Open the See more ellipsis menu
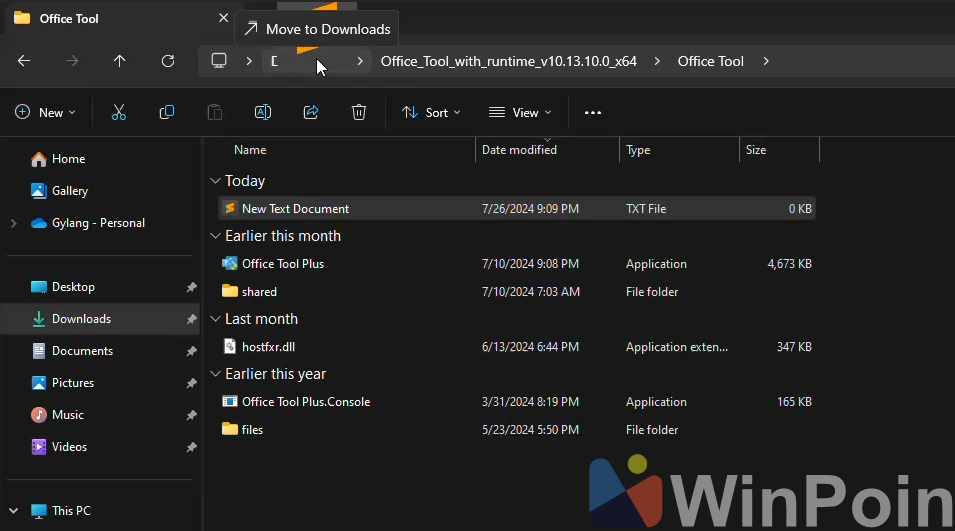Screen dimensions: 955x531 593,113
